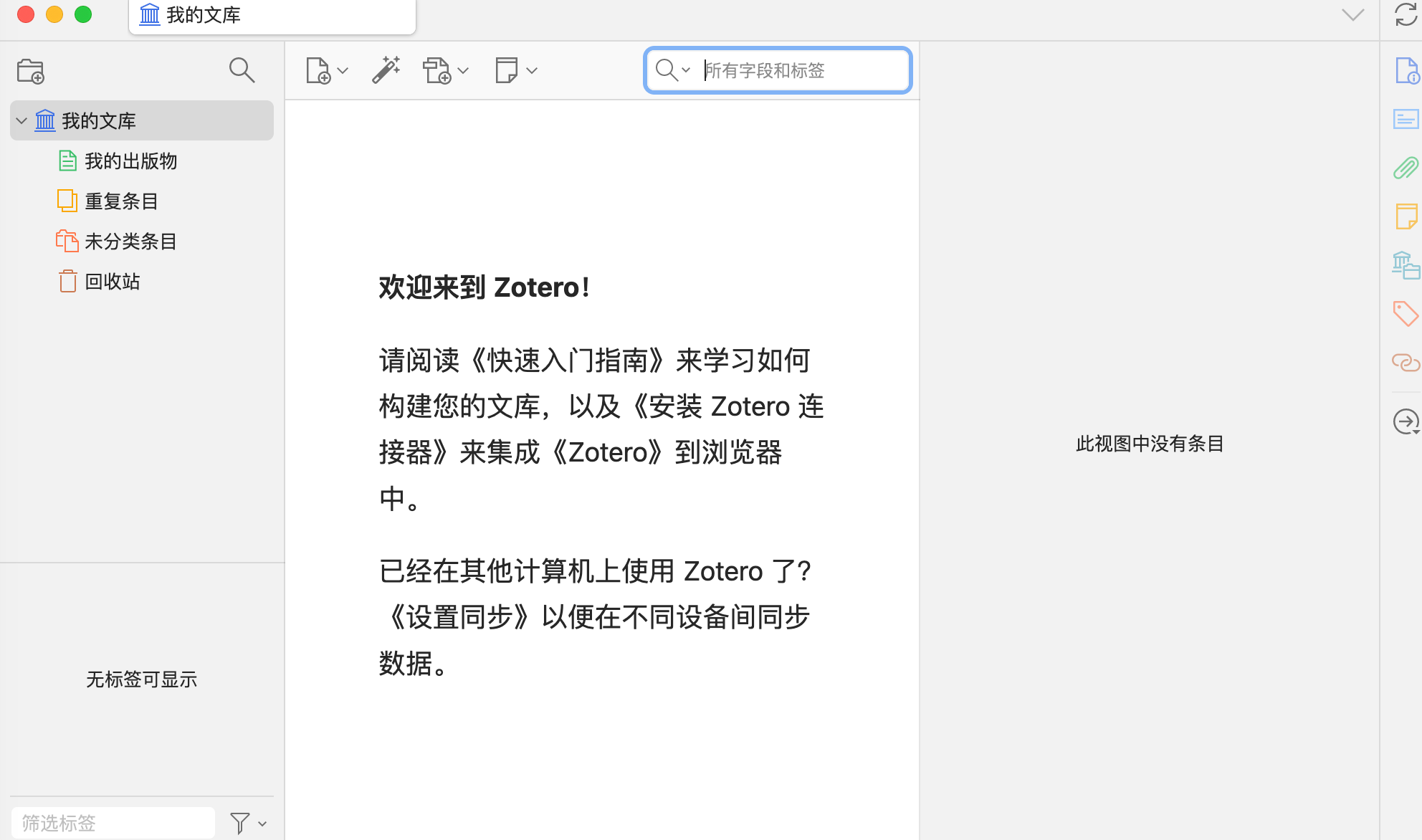
Task: Click the 此视图中没有条目 message
Action: coord(1150,444)
